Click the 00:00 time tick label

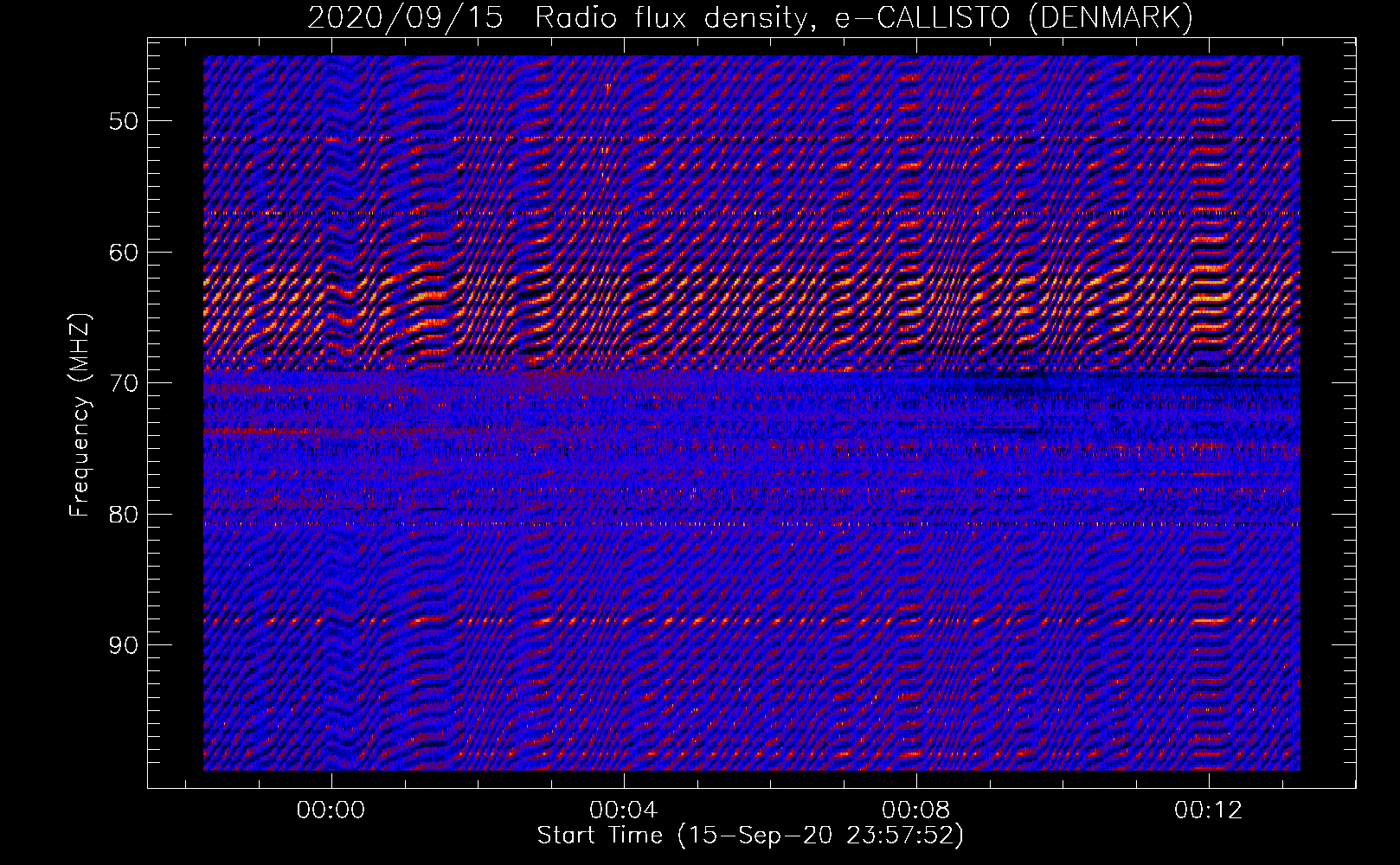(x=331, y=811)
